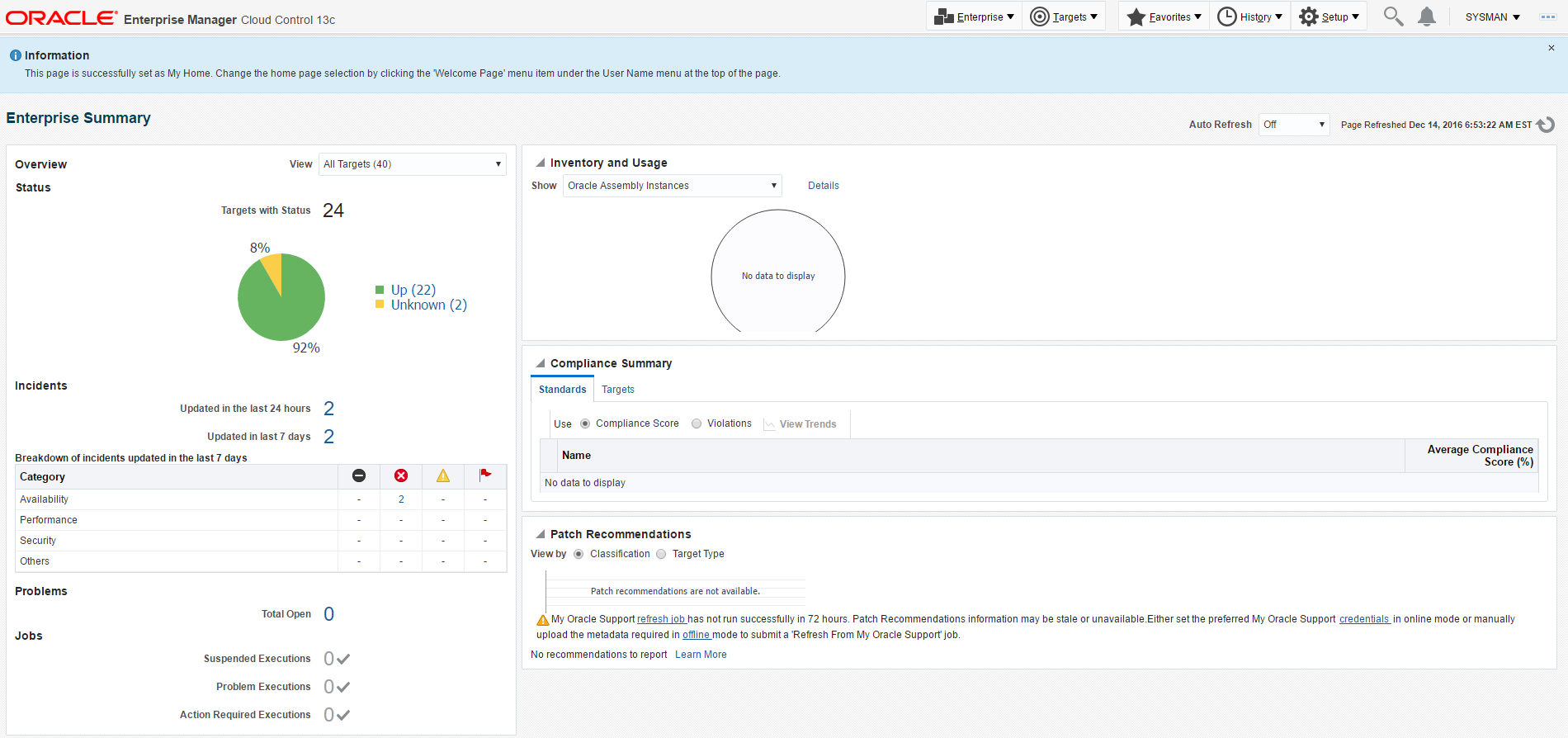The height and width of the screenshot is (738, 1568).
Task: Close the Information banner
Action: pyautogui.click(x=1551, y=48)
